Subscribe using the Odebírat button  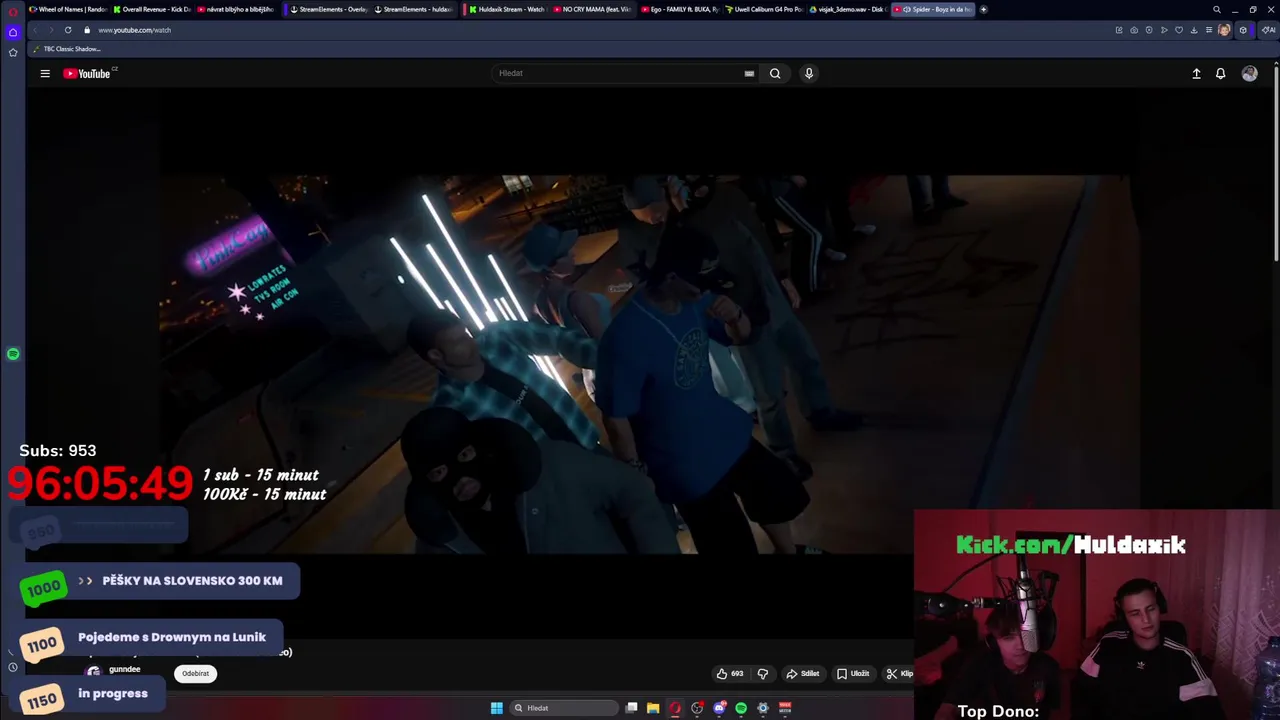196,673
